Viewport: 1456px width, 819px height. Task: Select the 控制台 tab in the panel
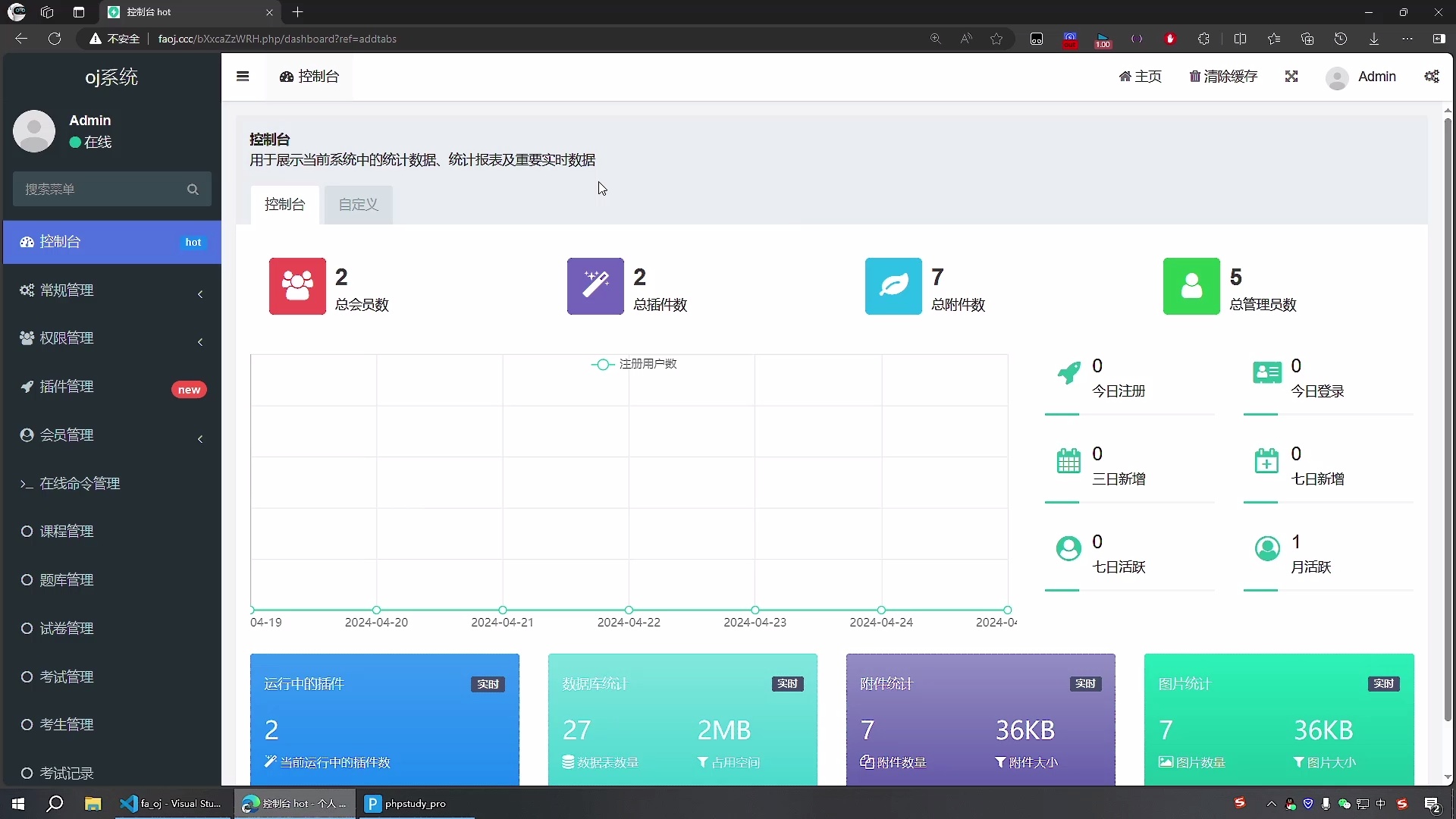(x=285, y=205)
